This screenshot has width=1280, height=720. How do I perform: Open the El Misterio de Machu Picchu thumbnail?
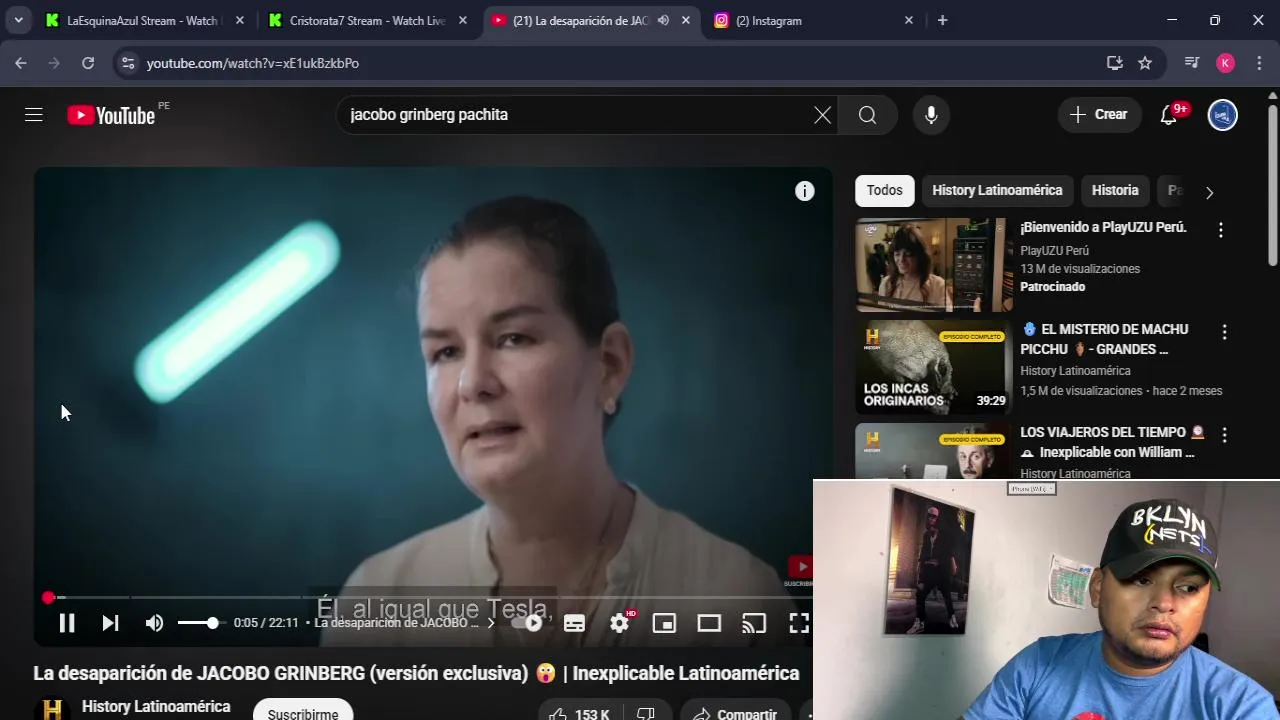click(933, 367)
